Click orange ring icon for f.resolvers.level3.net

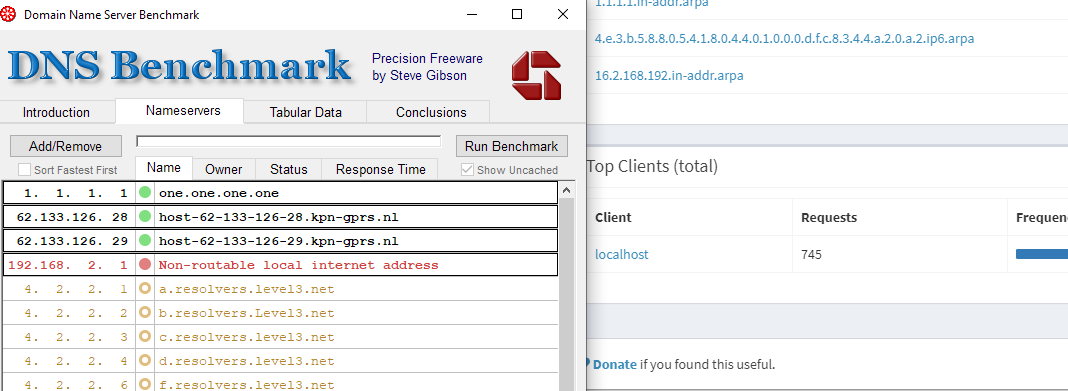click(x=144, y=384)
